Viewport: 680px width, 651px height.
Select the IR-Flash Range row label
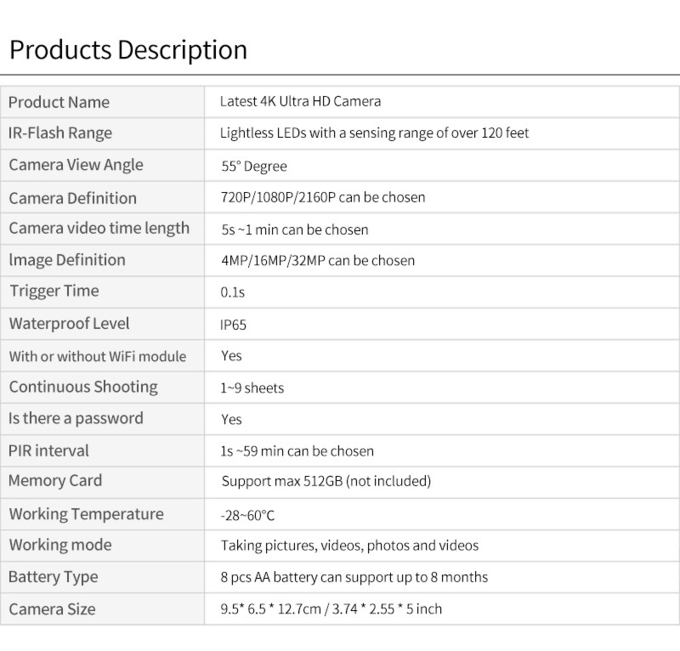pos(60,133)
